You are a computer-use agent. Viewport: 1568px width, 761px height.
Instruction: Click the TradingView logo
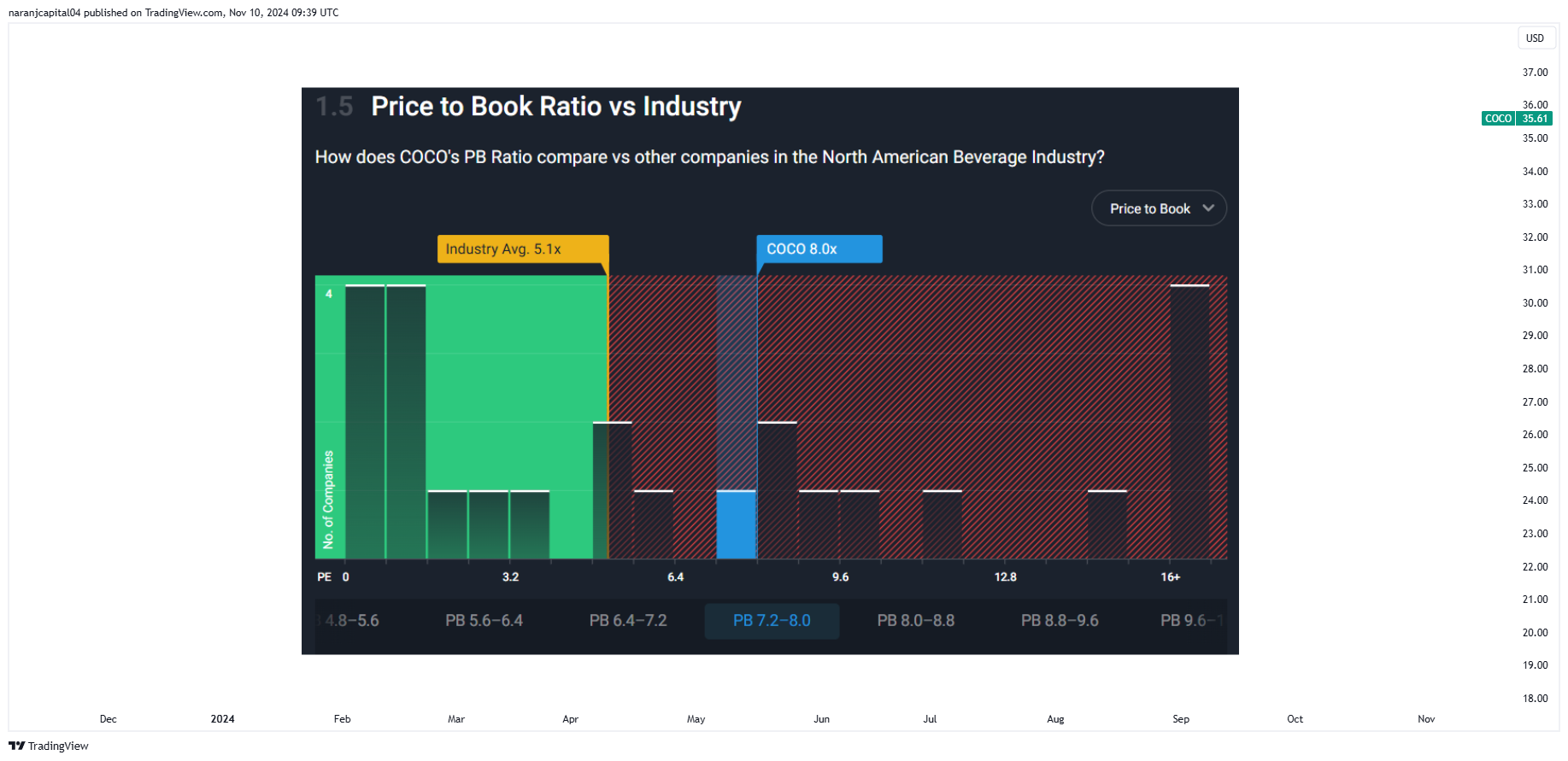tap(49, 746)
